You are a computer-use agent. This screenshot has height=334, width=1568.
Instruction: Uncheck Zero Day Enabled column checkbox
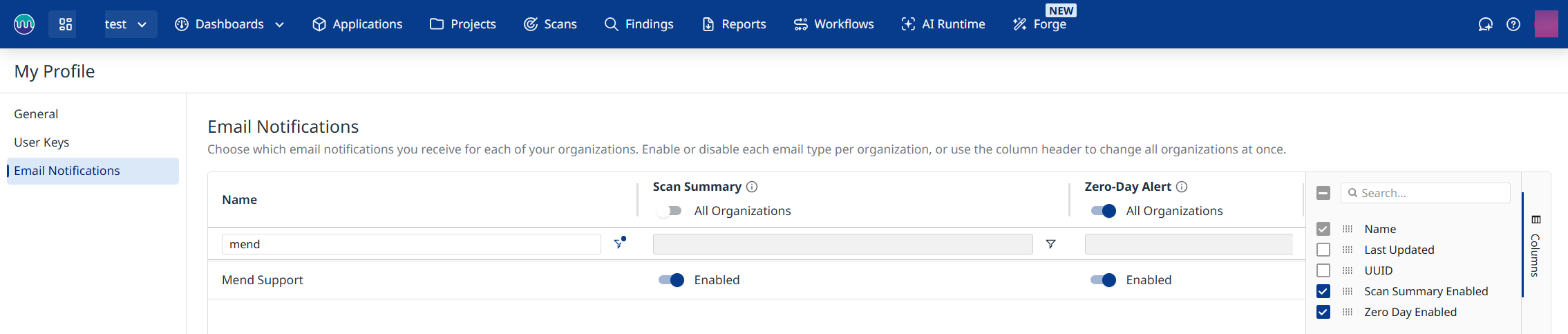coord(1323,312)
